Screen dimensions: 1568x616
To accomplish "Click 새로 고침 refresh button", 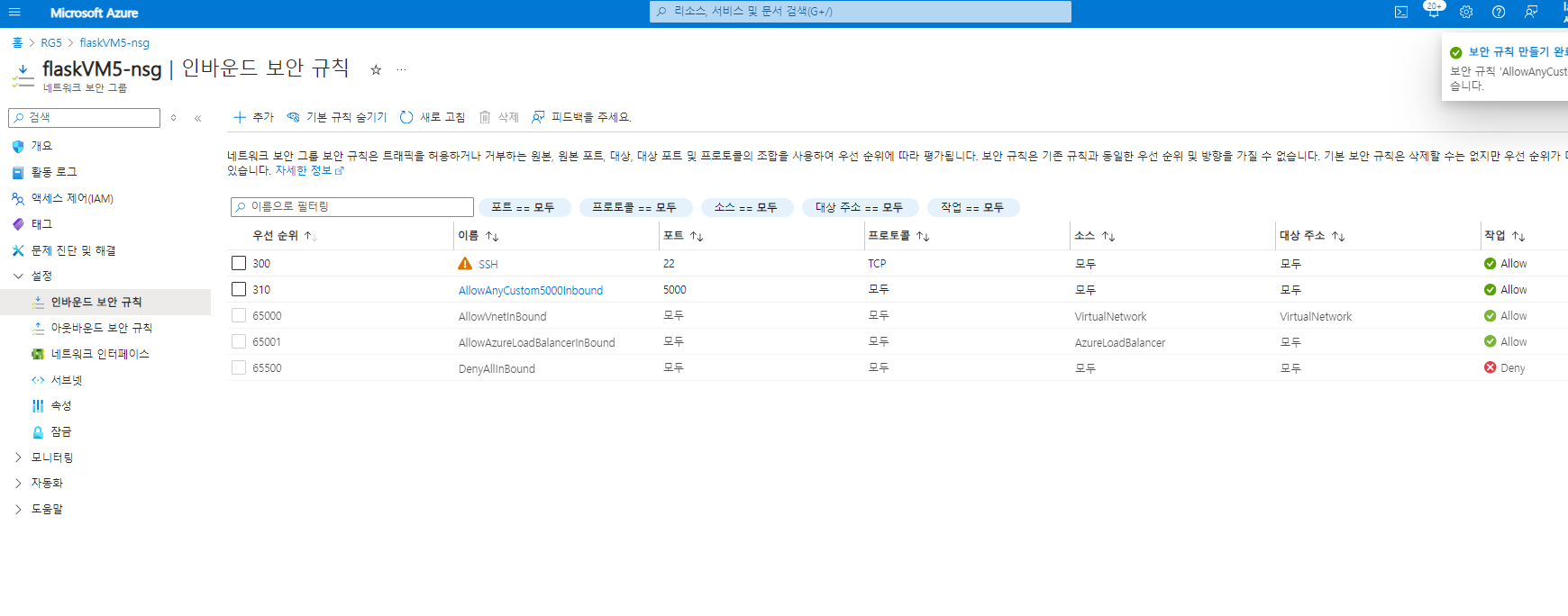I will tap(433, 117).
